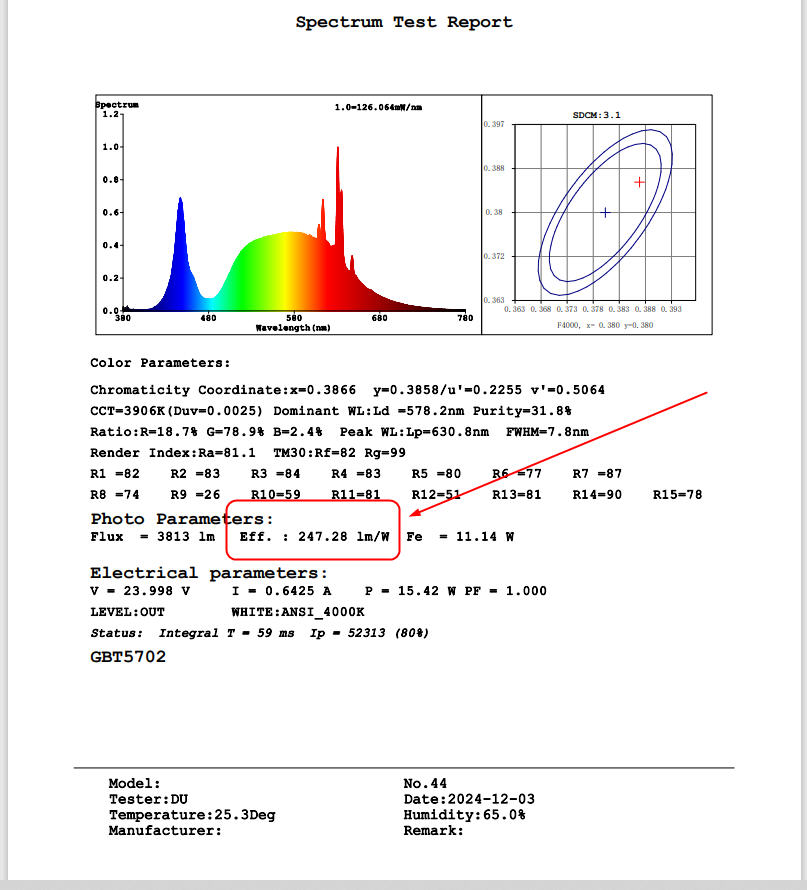Viewport: 807px width, 890px height.
Task: Click the R7 =87 value
Action: coord(597,474)
